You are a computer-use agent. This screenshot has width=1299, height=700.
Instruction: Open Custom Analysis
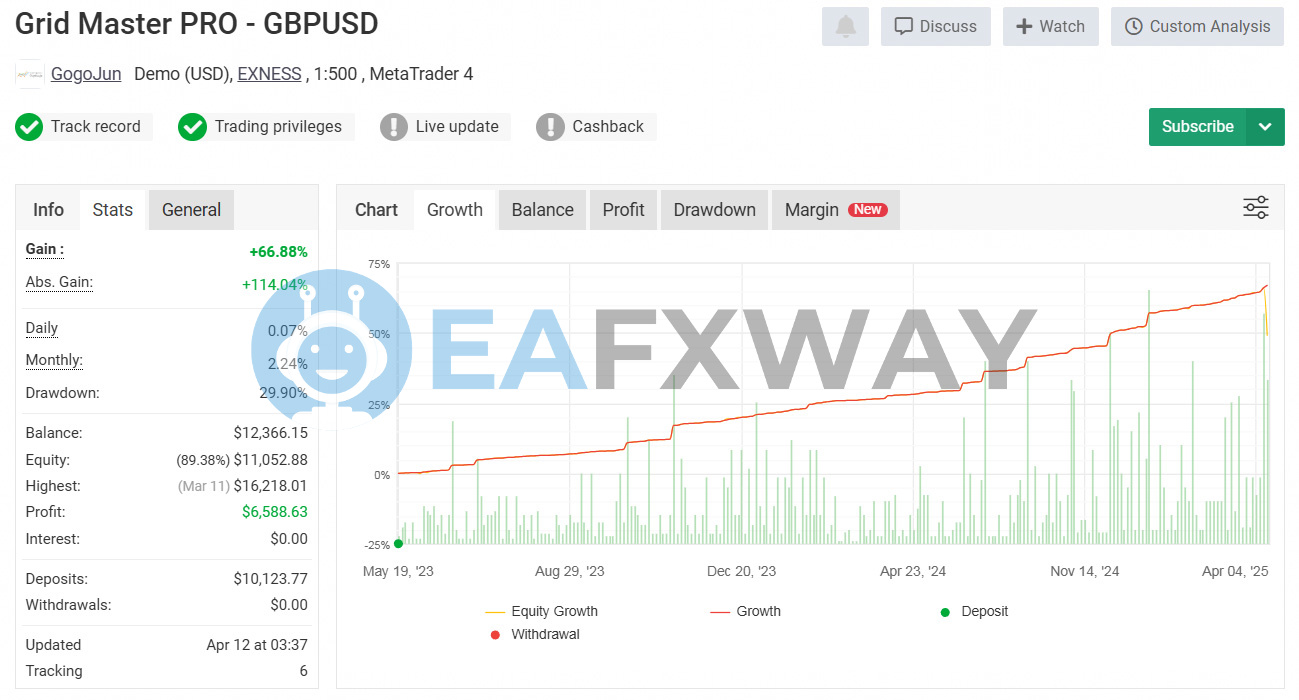pyautogui.click(x=1197, y=26)
